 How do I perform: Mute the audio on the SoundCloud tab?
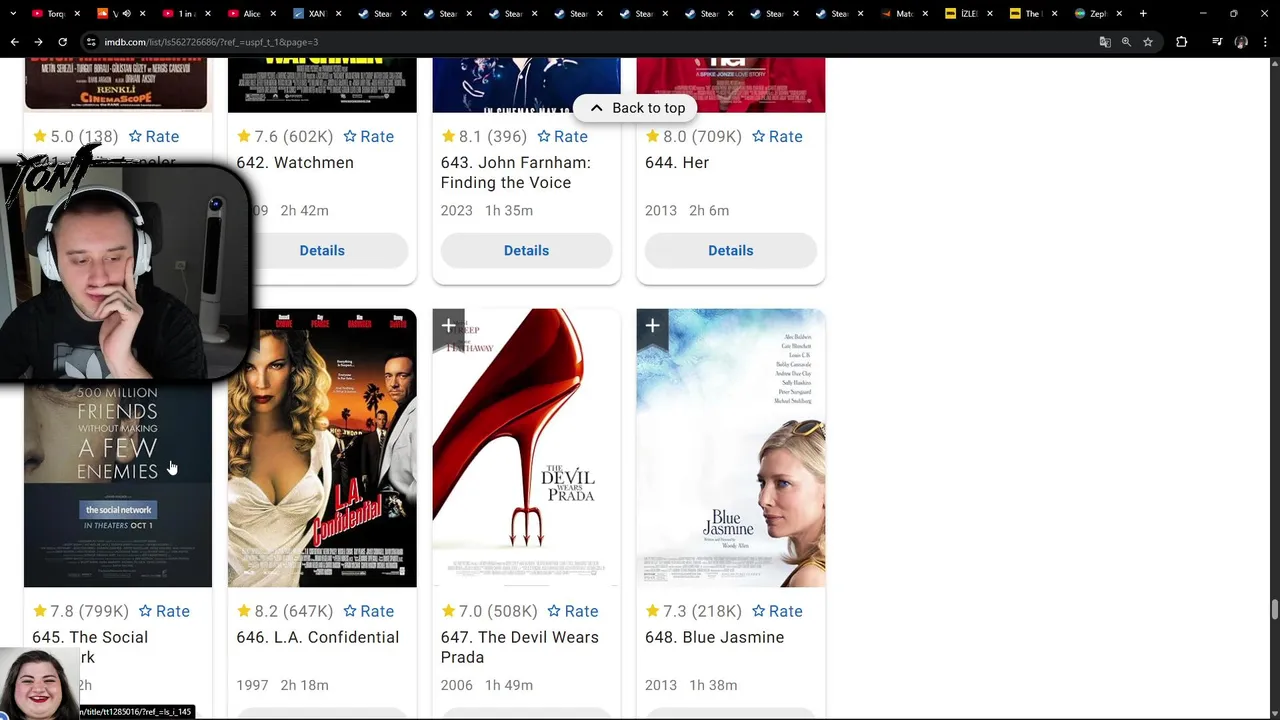tap(126, 14)
